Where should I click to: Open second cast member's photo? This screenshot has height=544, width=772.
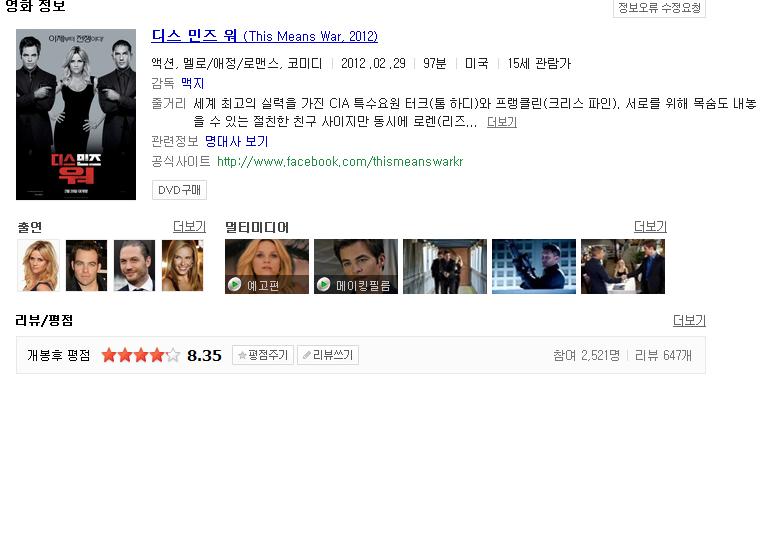click(x=87, y=265)
